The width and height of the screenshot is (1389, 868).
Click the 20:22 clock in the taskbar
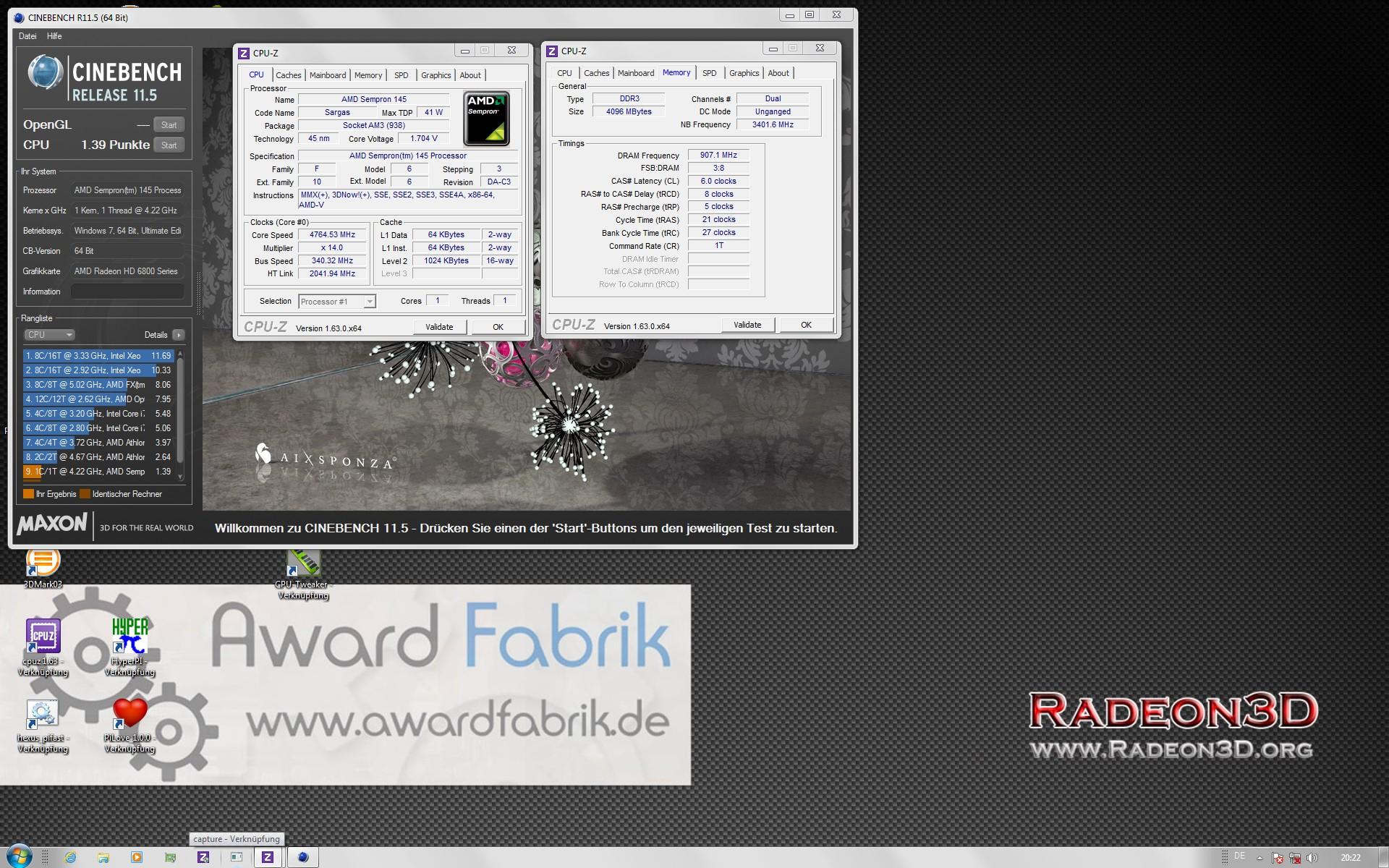(1350, 858)
